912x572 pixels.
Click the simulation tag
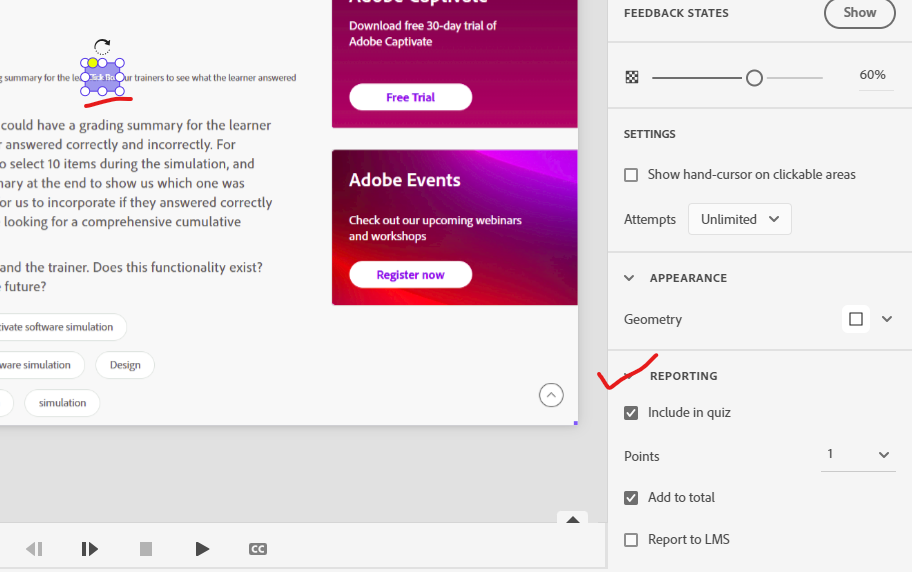62,403
